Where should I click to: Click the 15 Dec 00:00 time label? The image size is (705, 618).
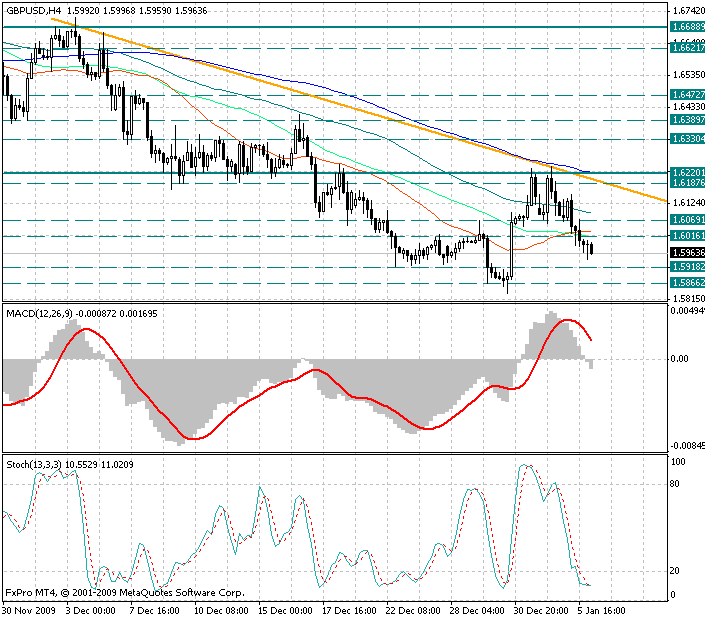tap(285, 611)
